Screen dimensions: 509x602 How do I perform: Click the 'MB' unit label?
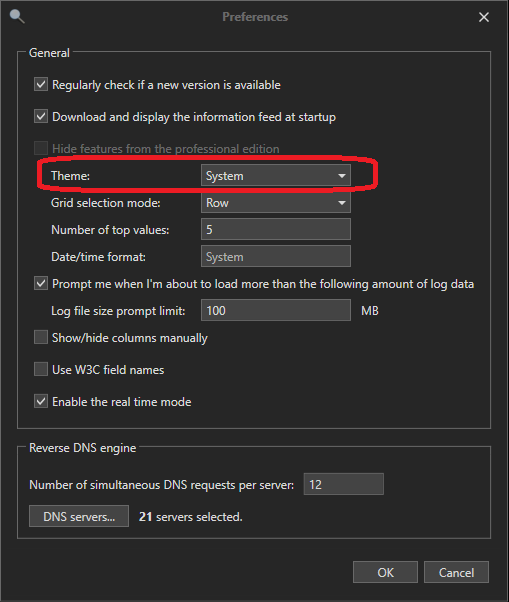(370, 311)
